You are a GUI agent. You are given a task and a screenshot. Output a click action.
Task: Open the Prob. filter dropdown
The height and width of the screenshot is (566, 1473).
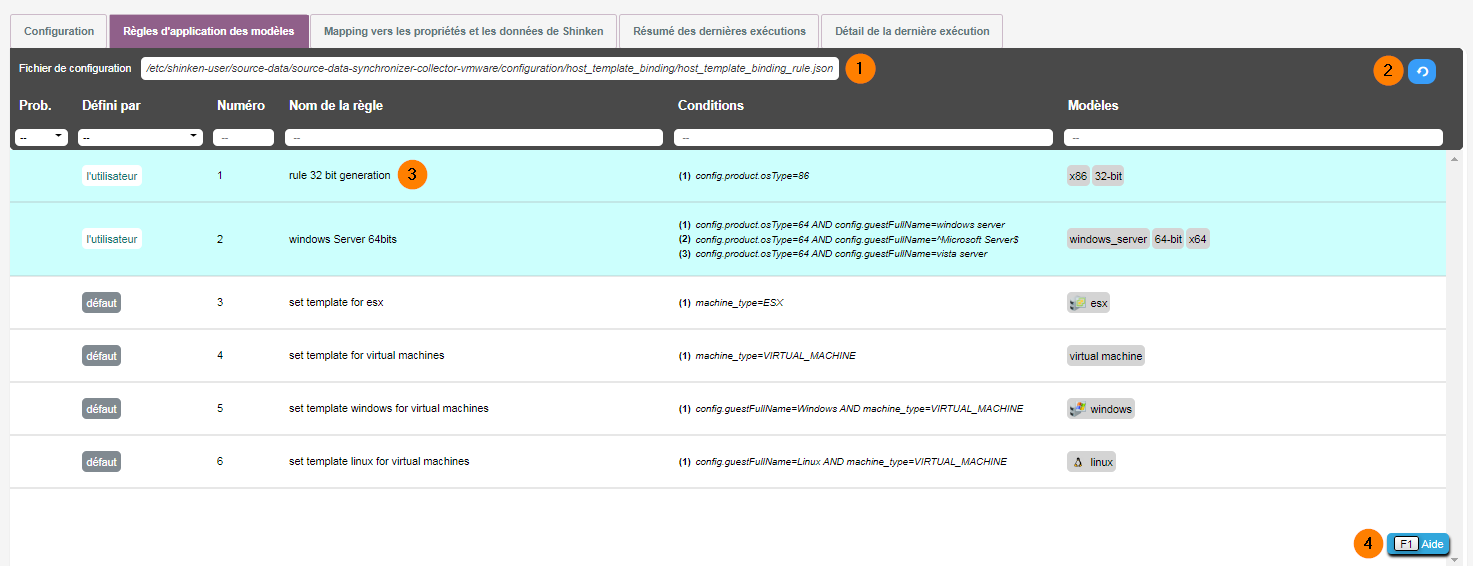[41, 137]
